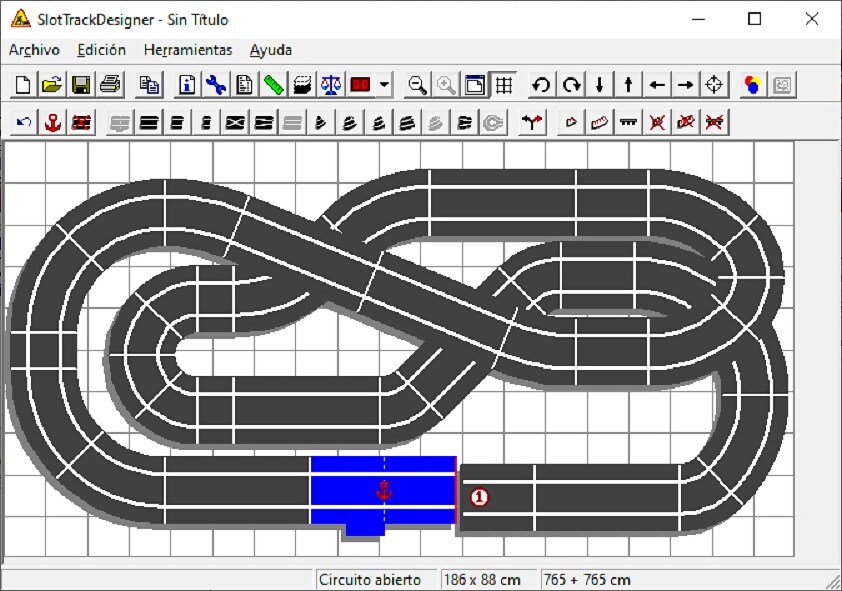
Task: Add the wide outer curve piece
Action: tap(407, 123)
